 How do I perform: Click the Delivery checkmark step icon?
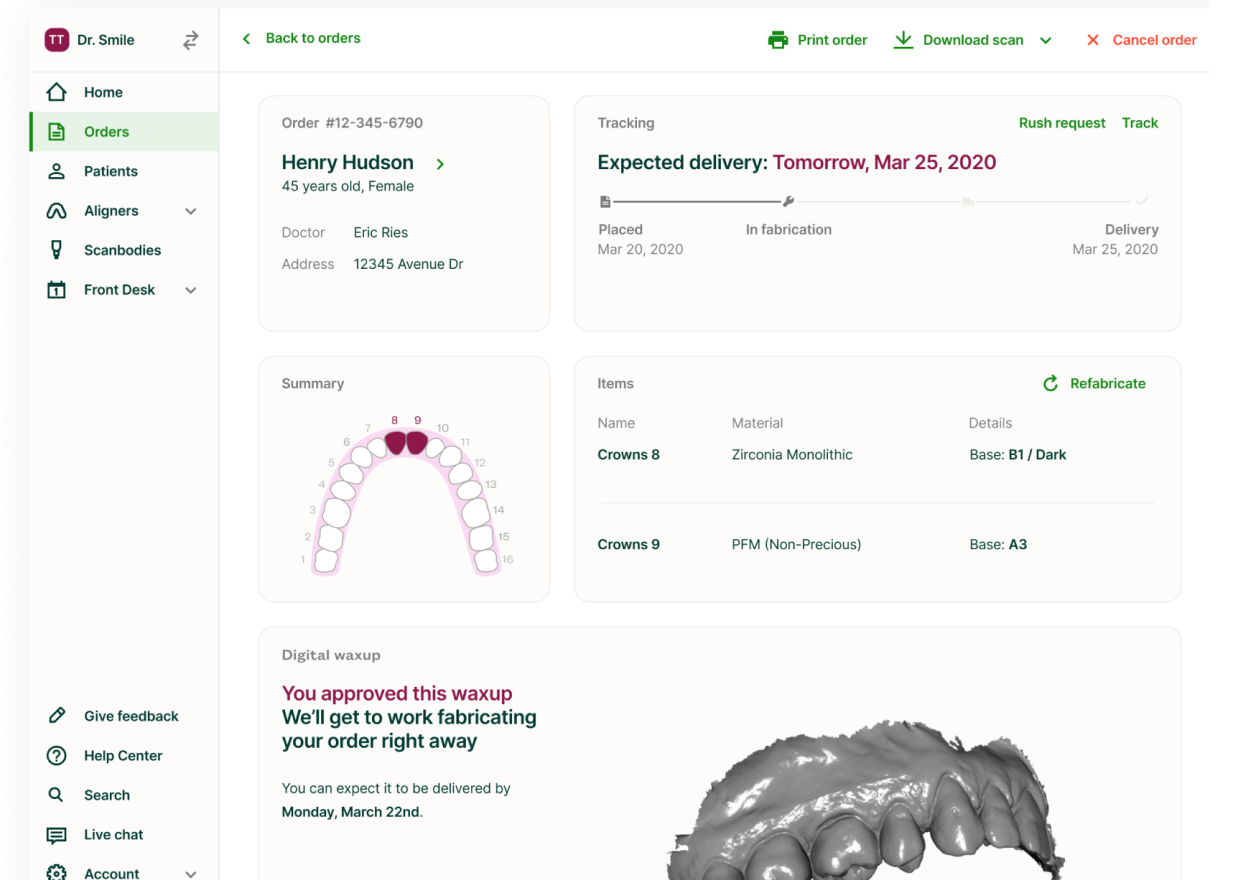coord(1142,202)
